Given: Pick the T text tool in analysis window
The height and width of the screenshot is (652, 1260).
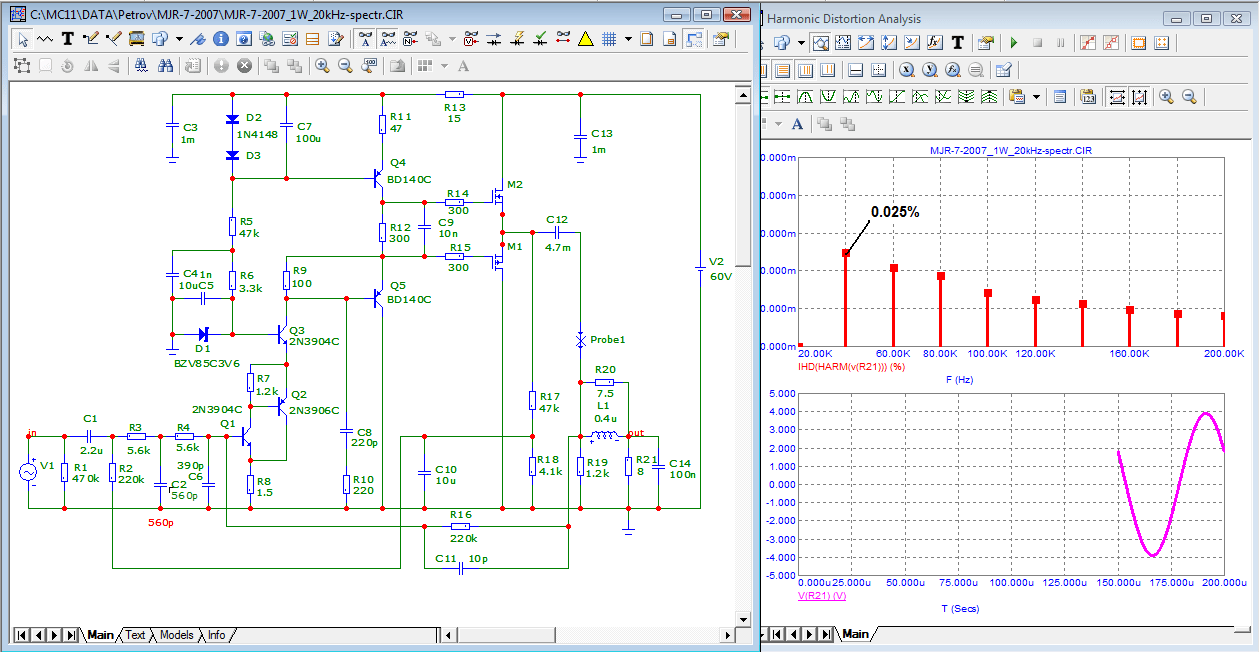Looking at the screenshot, I should 957,43.
